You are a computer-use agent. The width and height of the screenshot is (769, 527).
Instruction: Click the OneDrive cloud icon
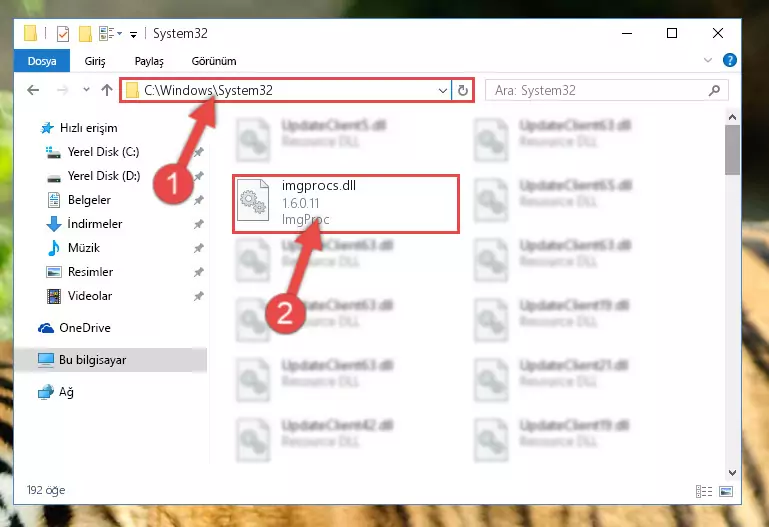(x=46, y=328)
